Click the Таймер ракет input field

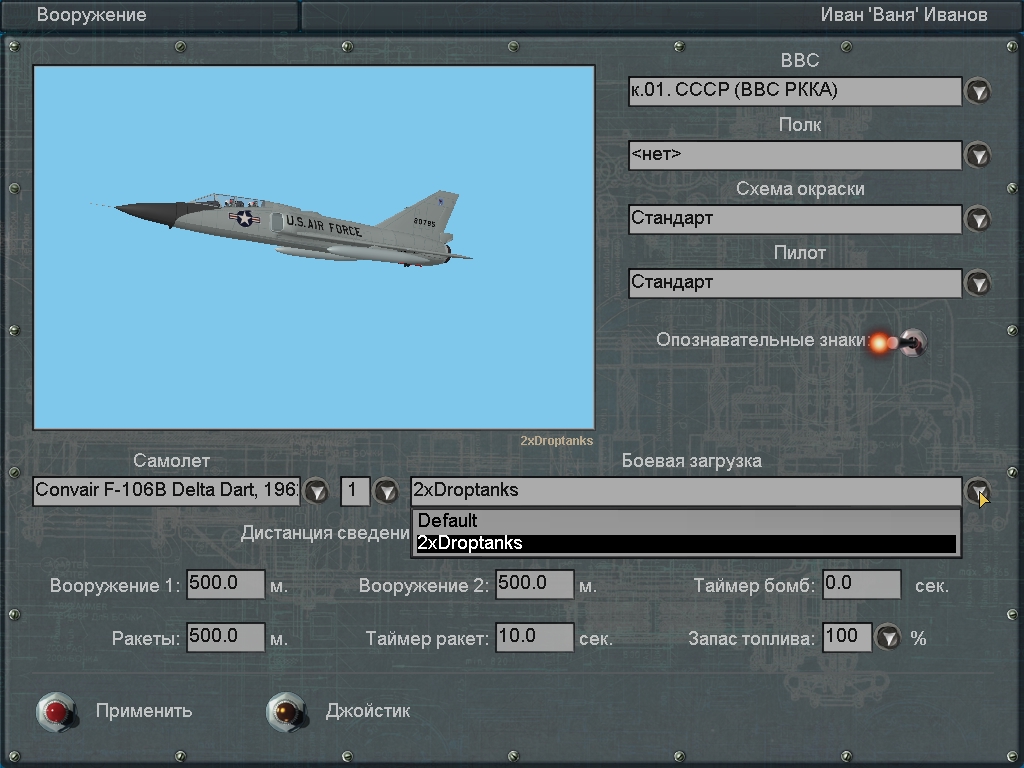[534, 637]
